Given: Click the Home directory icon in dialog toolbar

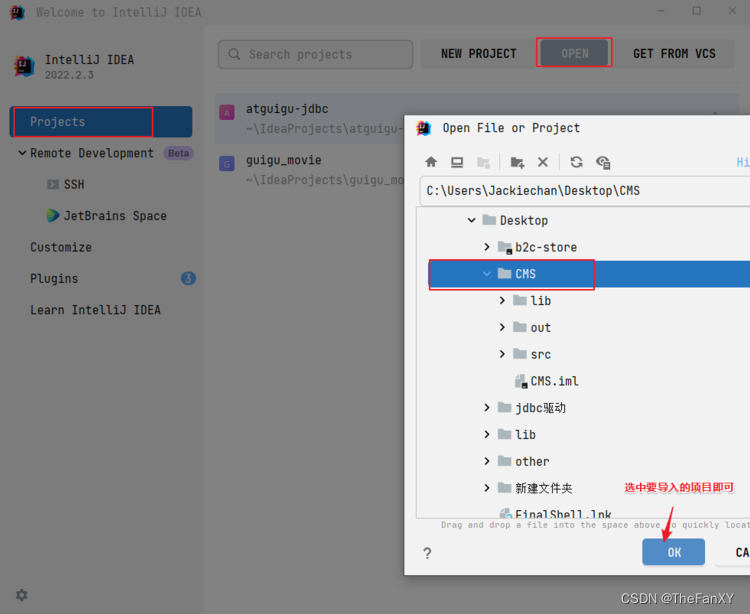Looking at the screenshot, I should (x=431, y=162).
